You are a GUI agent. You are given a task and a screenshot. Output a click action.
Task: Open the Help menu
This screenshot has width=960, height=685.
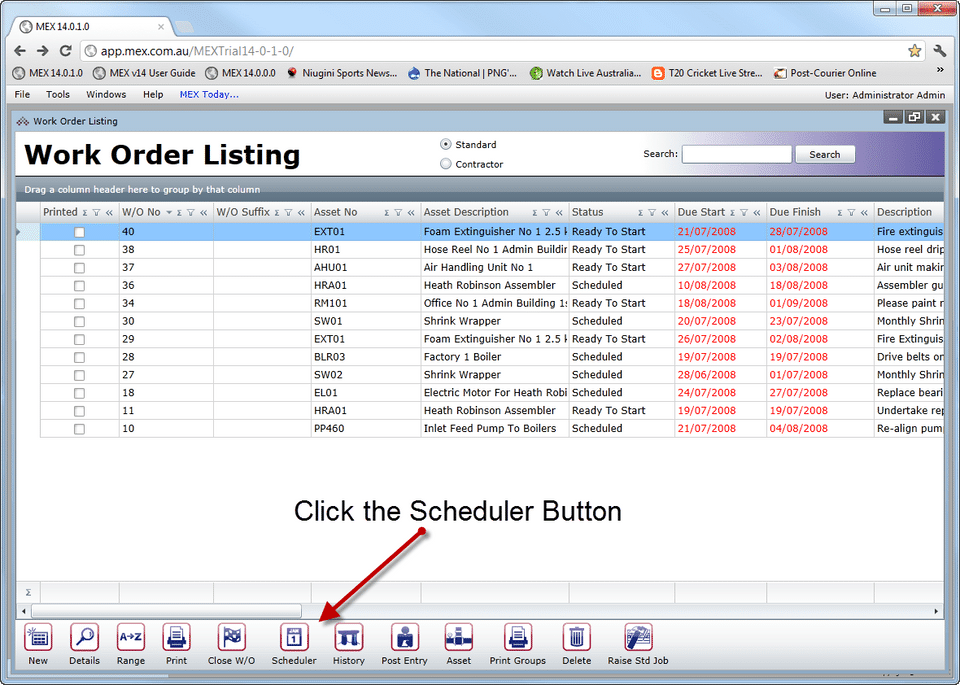[x=153, y=94]
